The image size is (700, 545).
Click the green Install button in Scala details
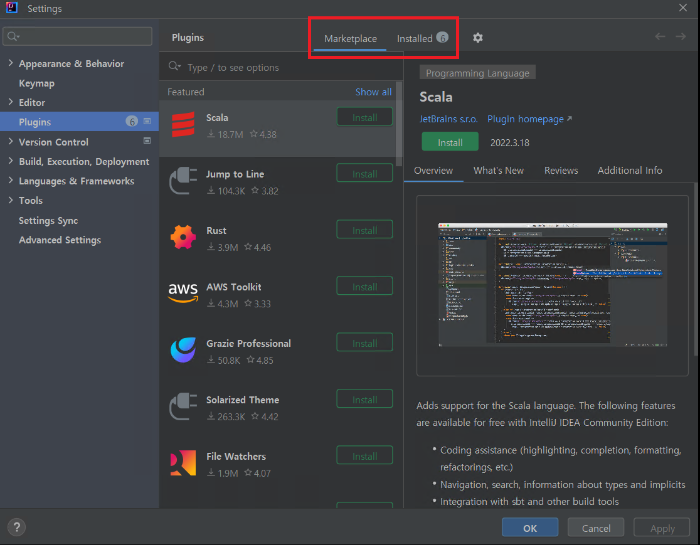(450, 142)
